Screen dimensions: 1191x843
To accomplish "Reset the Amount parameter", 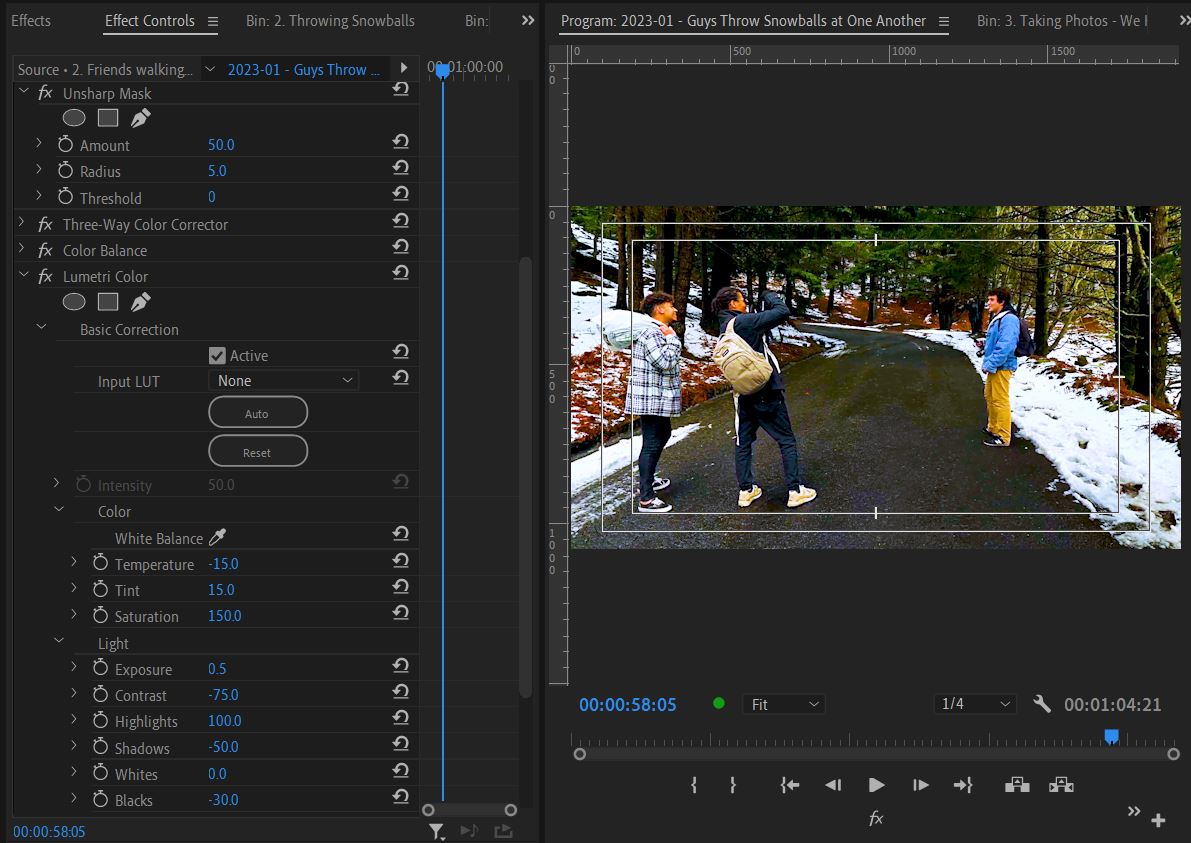I will click(400, 142).
